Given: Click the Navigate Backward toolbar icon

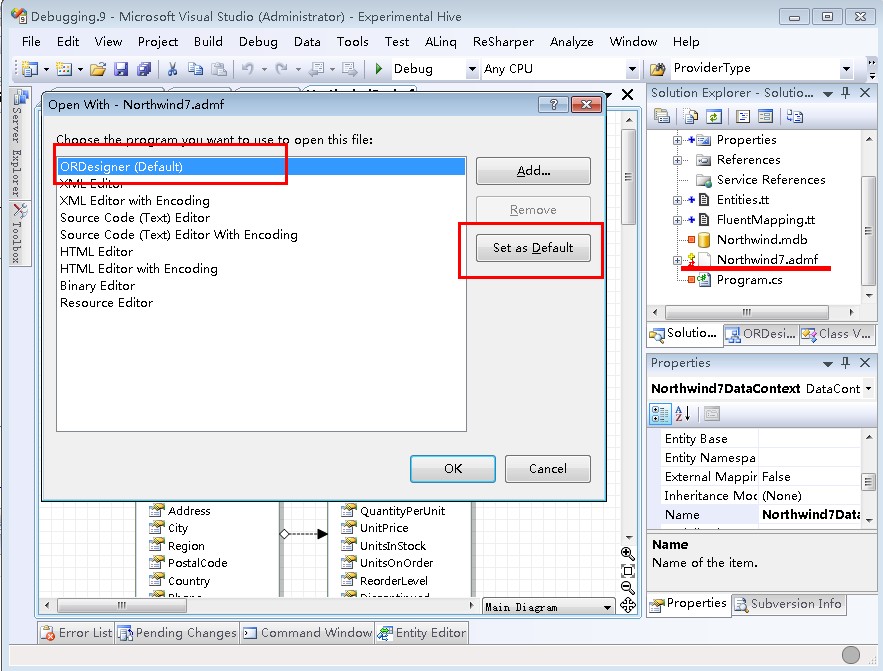Looking at the screenshot, I should click(x=317, y=69).
